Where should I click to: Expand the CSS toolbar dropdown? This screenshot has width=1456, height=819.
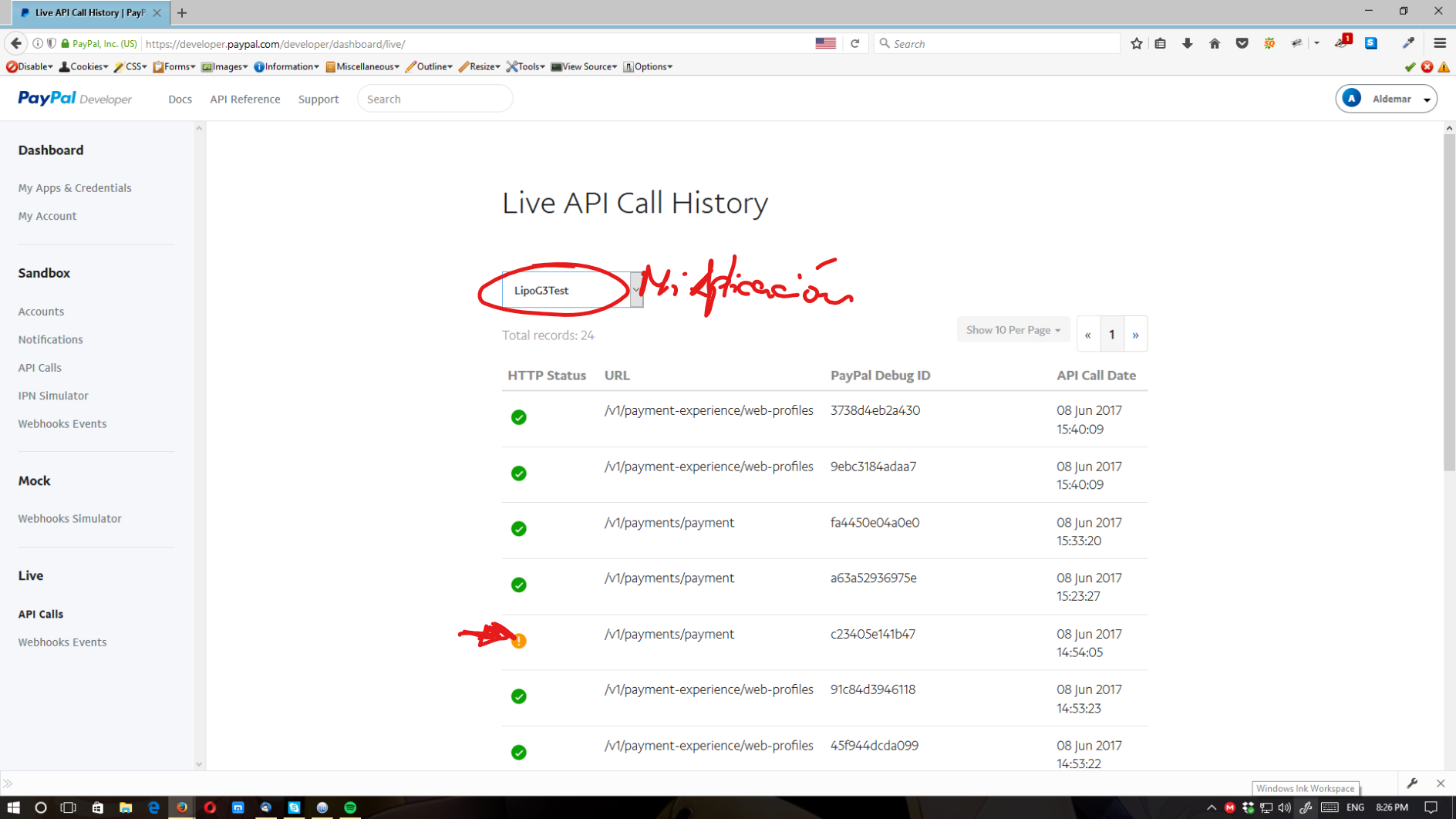130,67
